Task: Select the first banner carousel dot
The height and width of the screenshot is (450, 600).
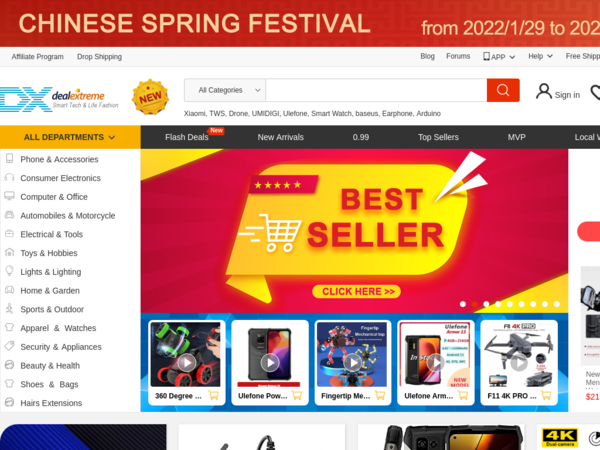Action: (x=463, y=304)
